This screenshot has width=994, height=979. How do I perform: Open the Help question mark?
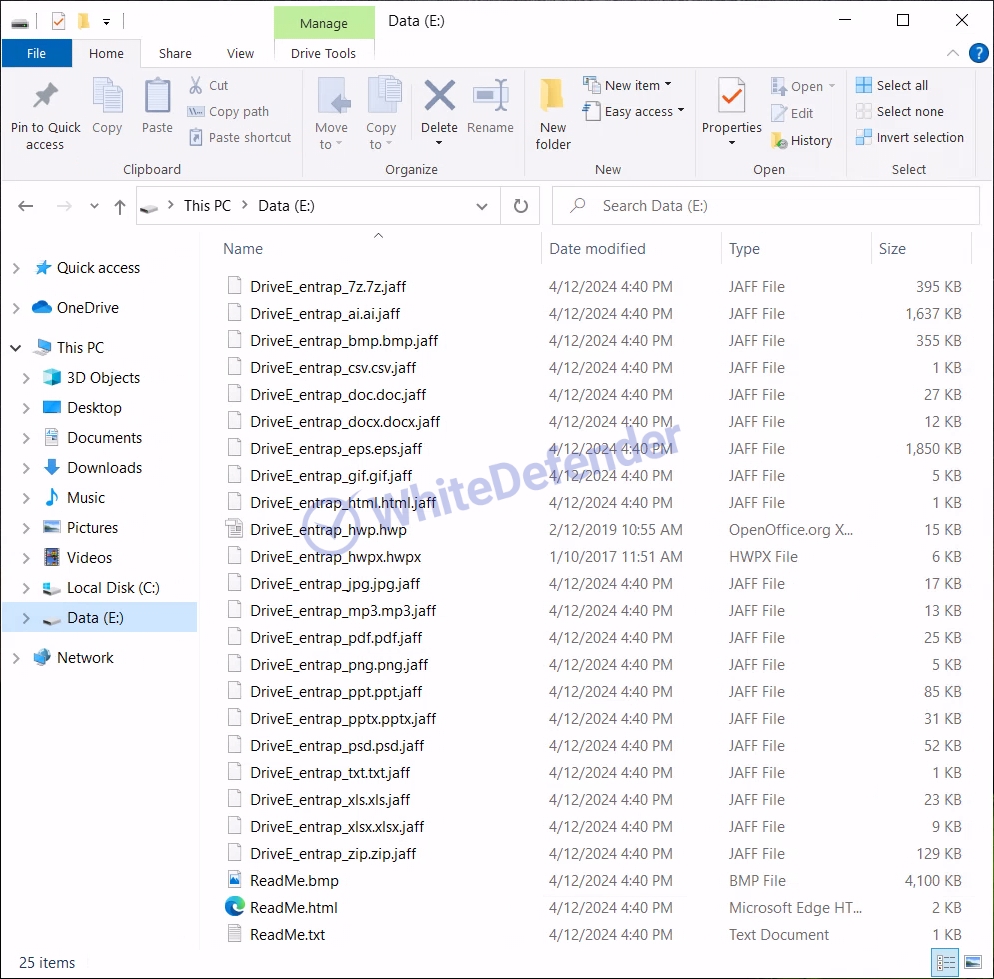click(x=979, y=53)
